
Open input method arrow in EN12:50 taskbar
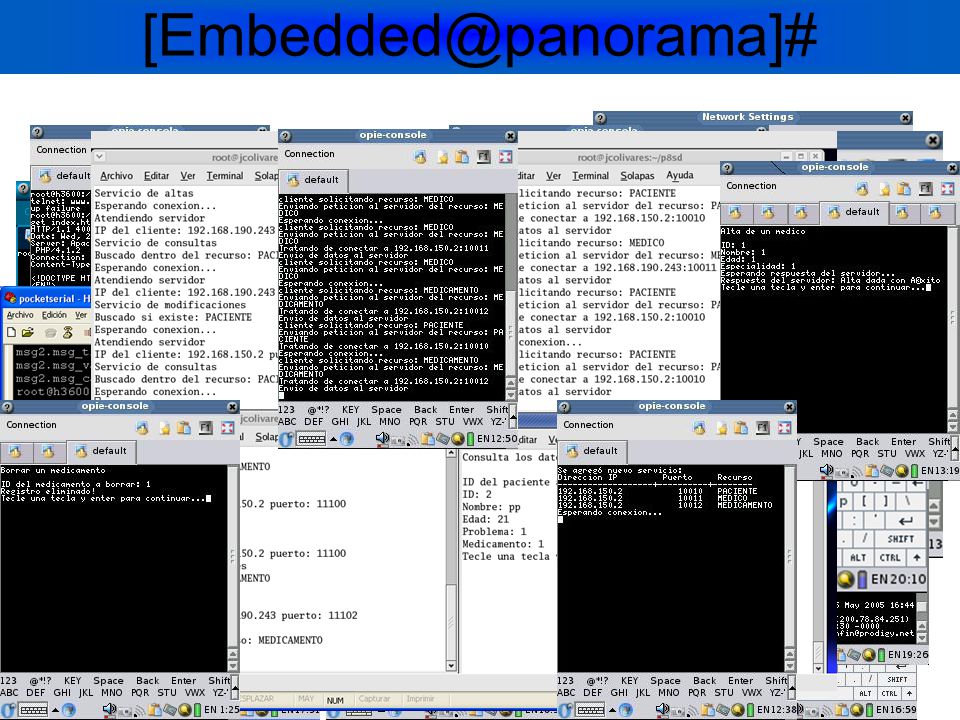[333, 439]
